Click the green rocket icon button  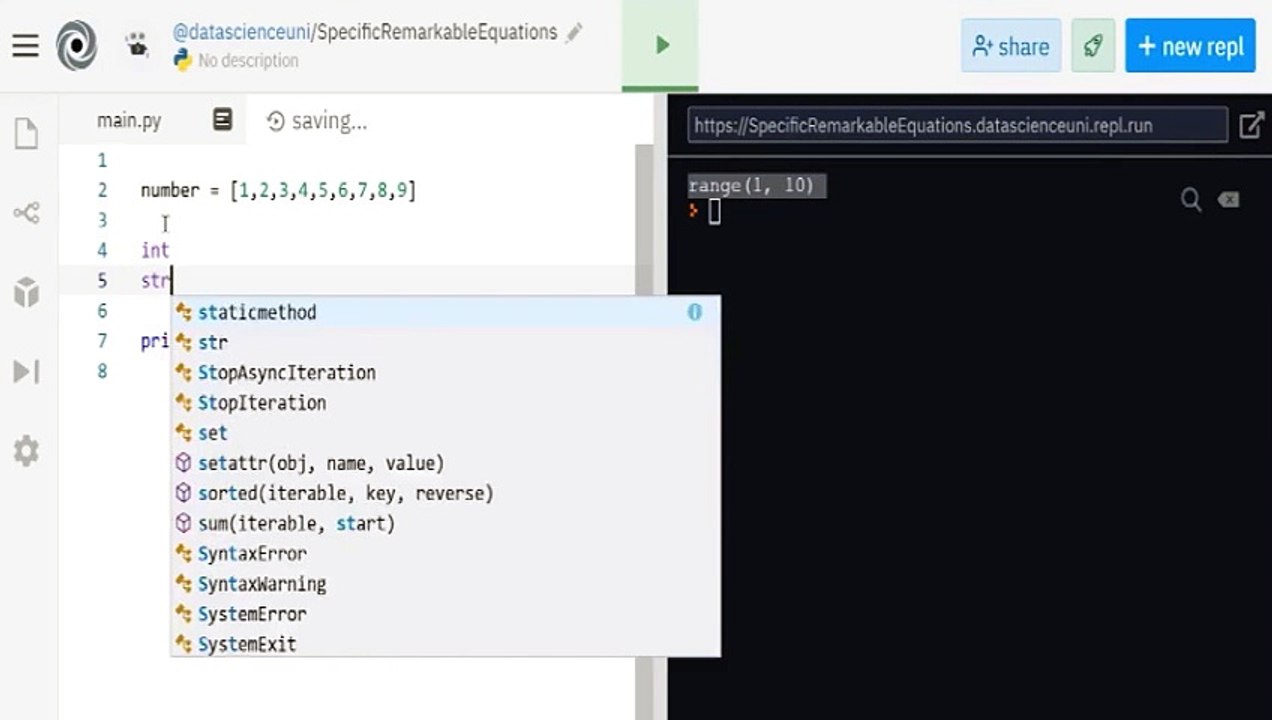[1093, 46]
